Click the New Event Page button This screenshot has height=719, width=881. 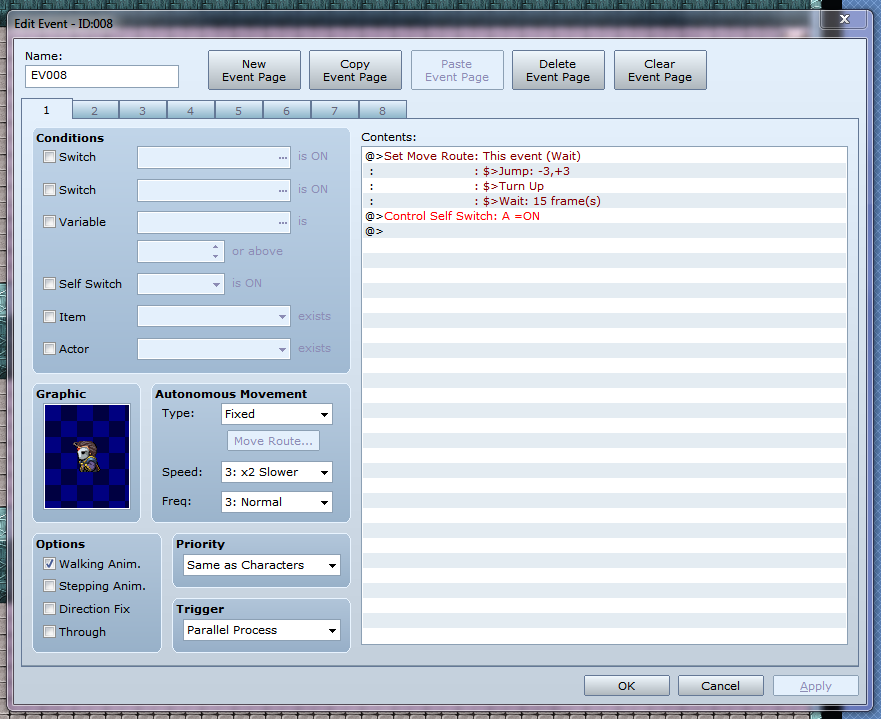tap(254, 70)
